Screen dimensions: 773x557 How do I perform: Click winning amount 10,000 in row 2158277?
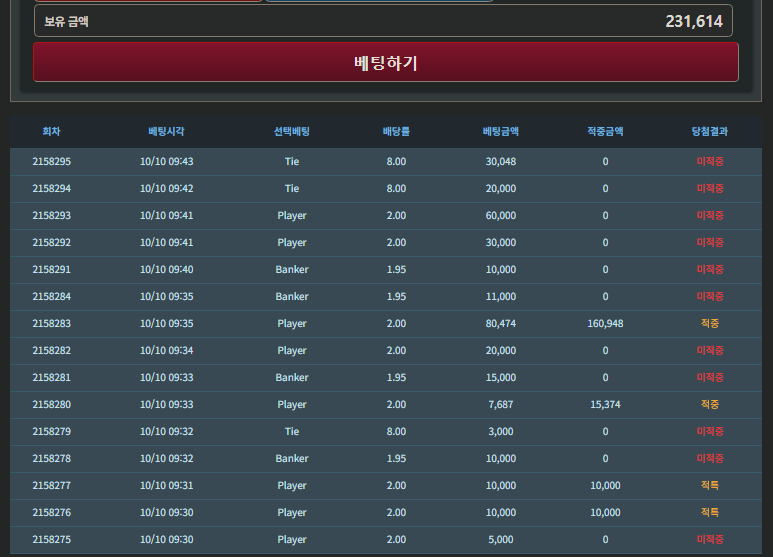click(605, 486)
